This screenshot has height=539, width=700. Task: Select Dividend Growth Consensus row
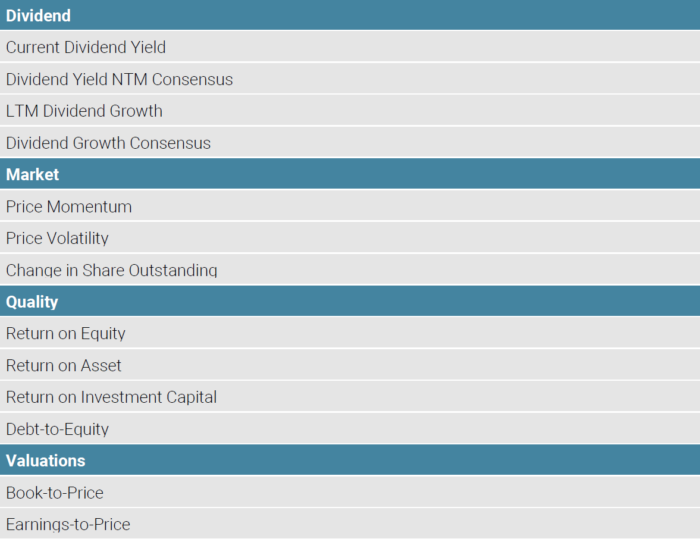(108, 143)
